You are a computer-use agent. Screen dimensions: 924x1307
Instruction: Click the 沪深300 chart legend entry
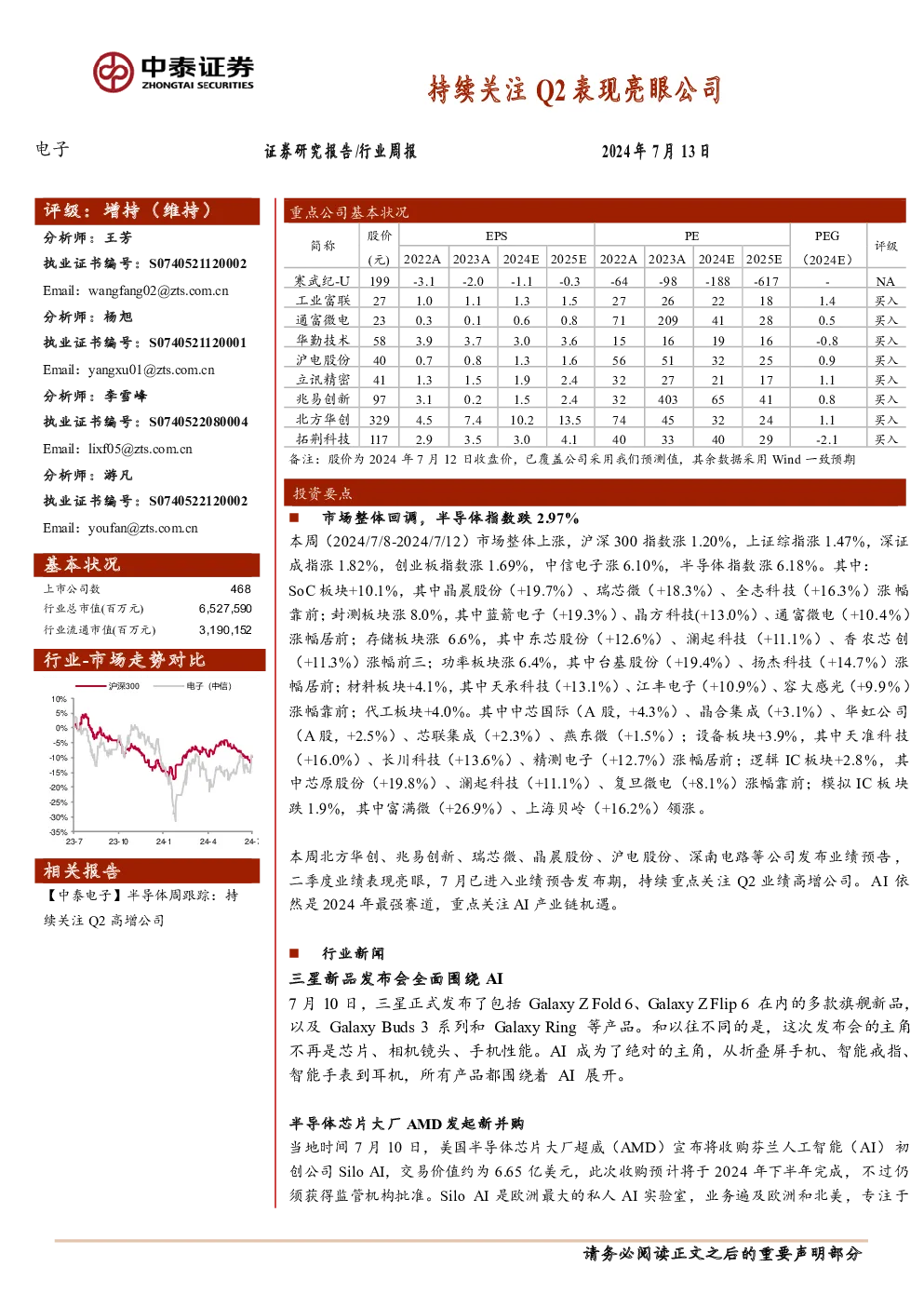click(108, 686)
